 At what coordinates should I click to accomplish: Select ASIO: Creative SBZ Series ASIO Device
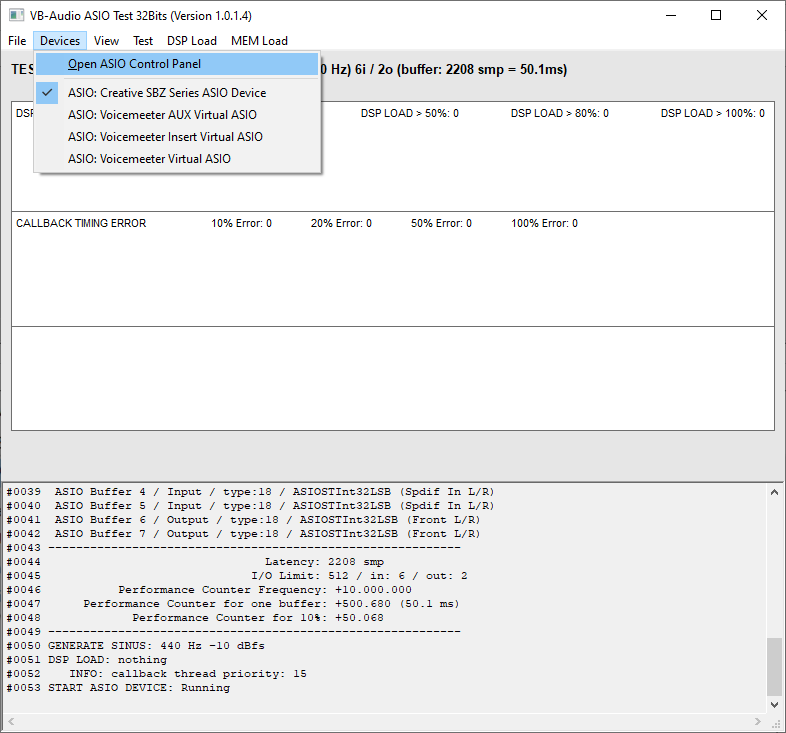[x=177, y=93]
